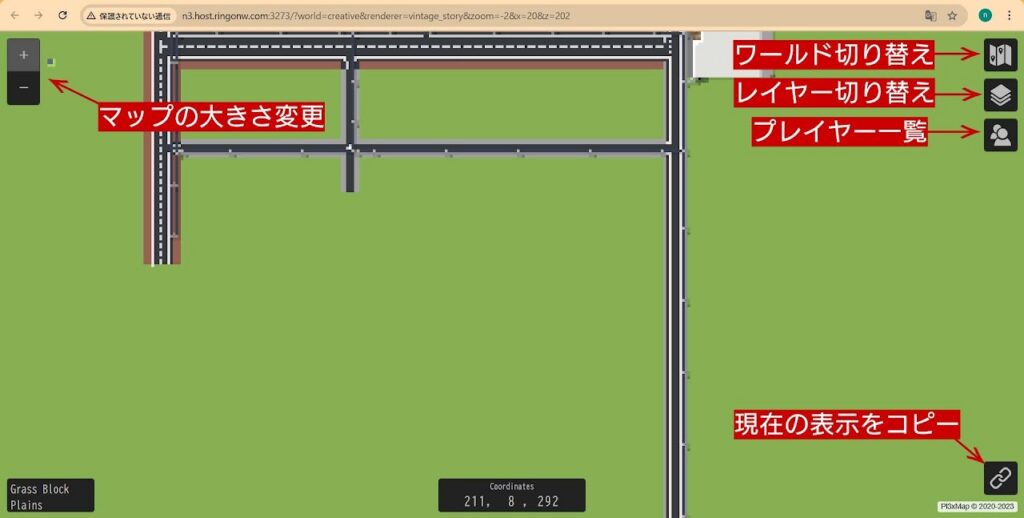The image size is (1024, 518).
Task: Copy current view with link icon
Action: click(x=1000, y=478)
